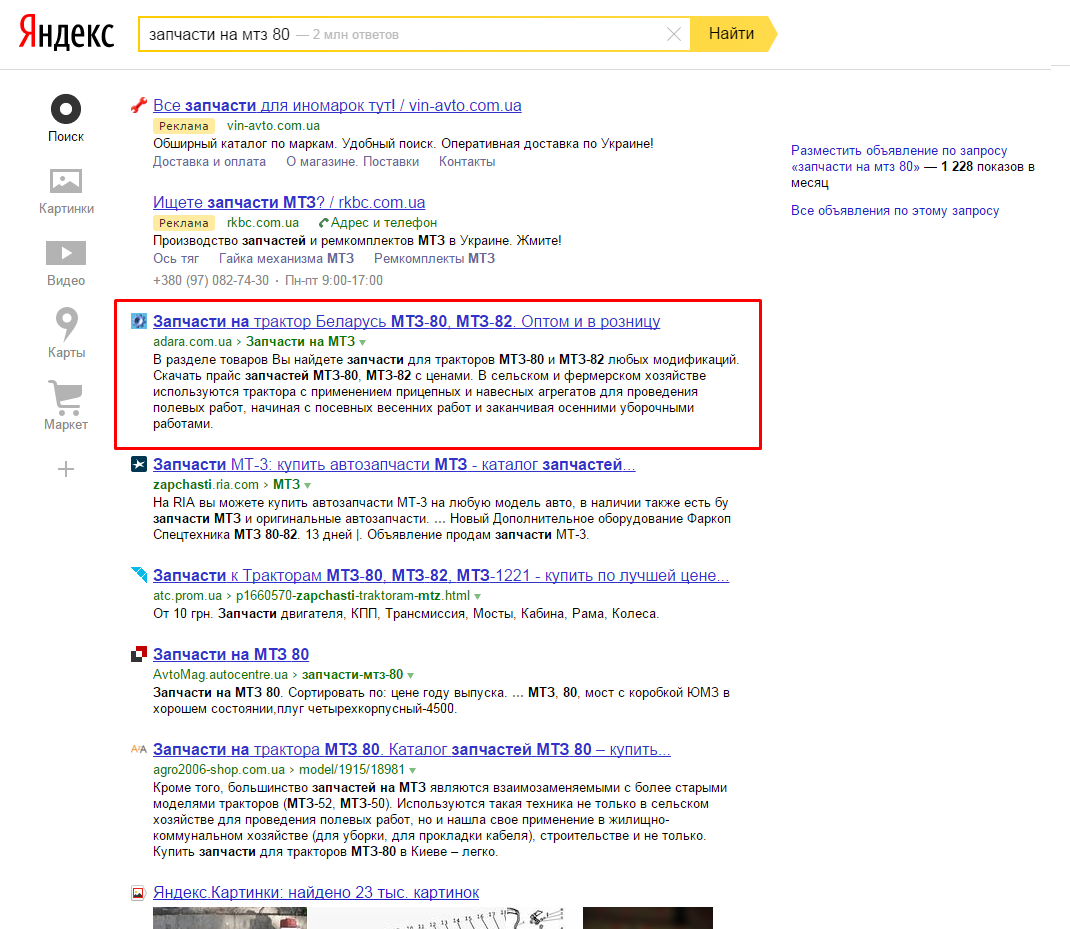Expand the dropdown arrow after adara.com.ua Запчасти на МТЗ
This screenshot has width=1070, height=929.
click(x=362, y=342)
